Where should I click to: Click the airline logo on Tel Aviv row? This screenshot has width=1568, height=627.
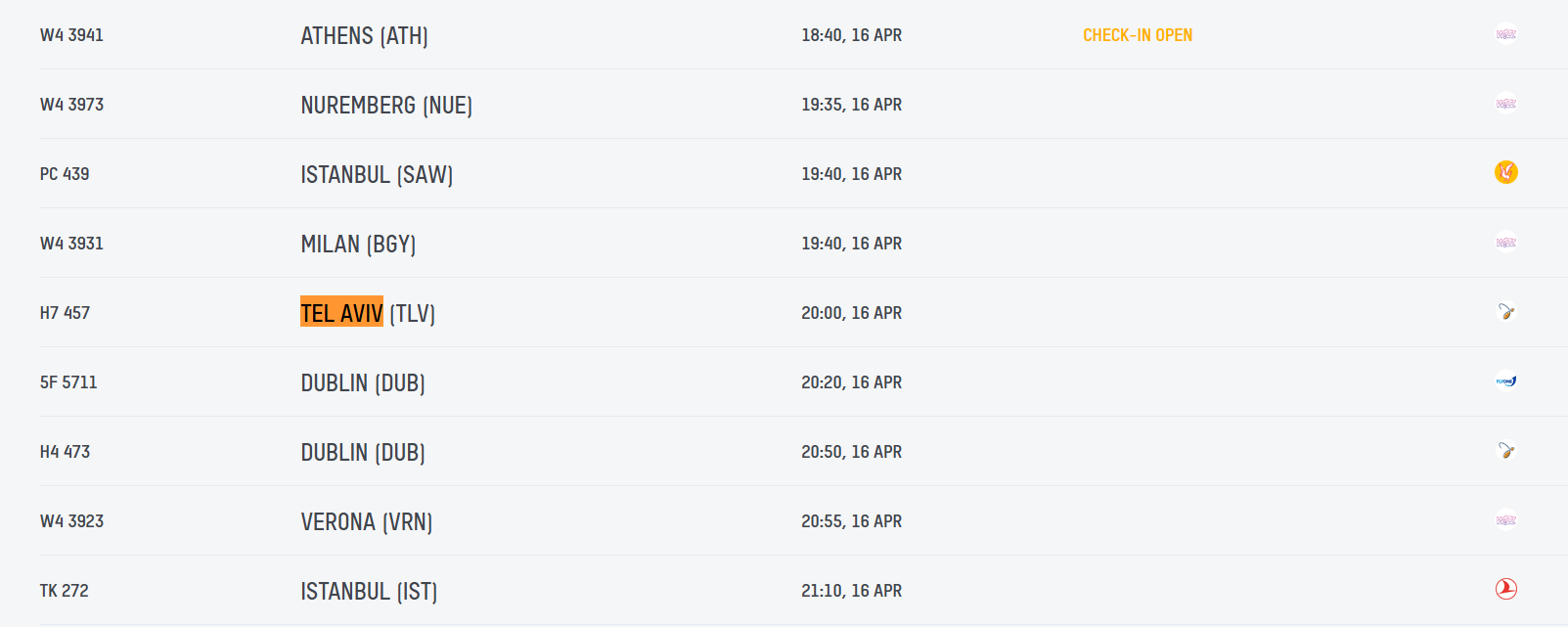[x=1505, y=312]
